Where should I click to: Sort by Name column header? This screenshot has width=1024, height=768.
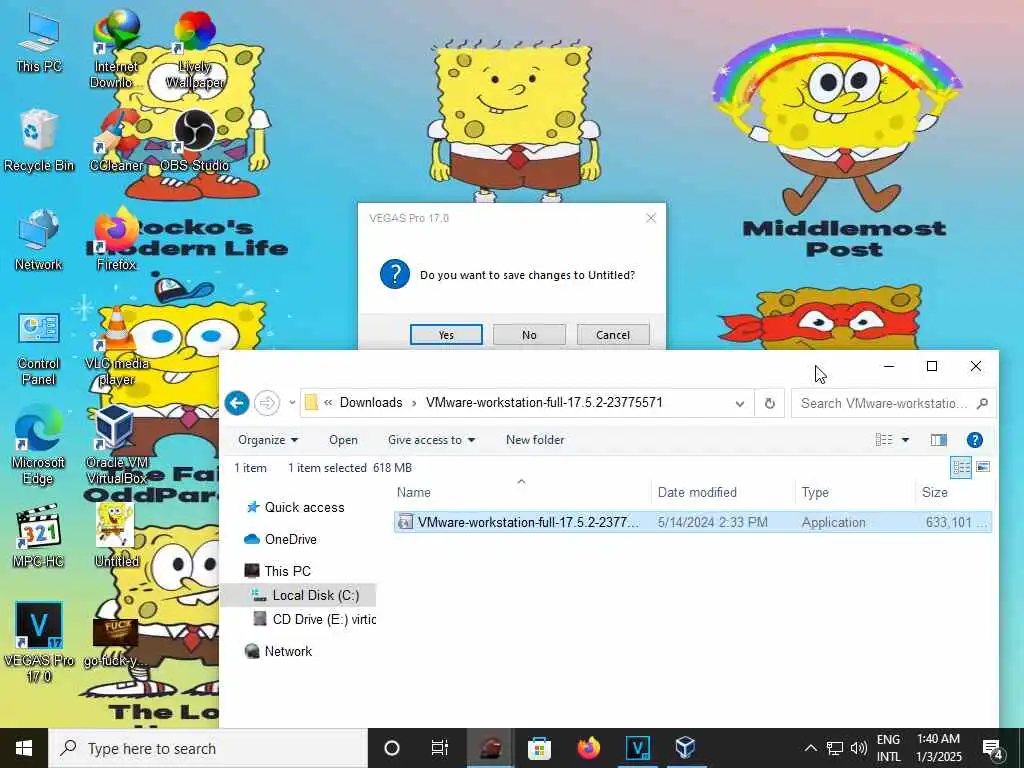coord(522,492)
